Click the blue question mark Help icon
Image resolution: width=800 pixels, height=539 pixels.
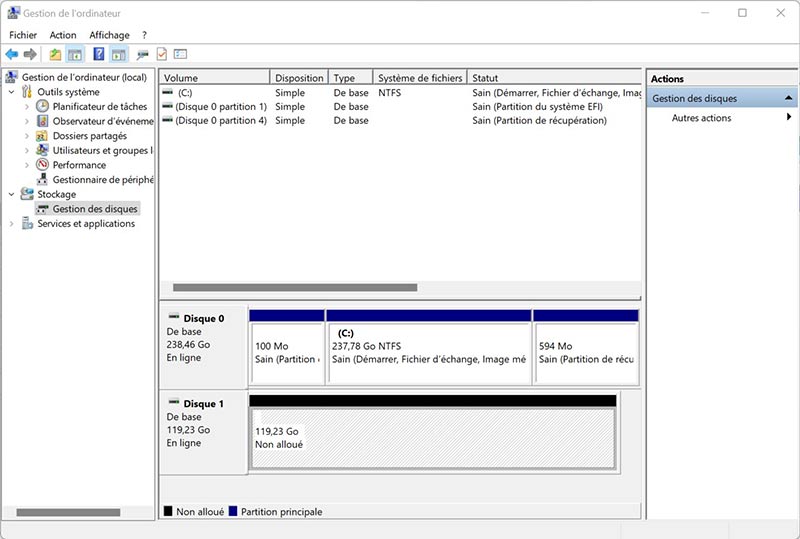point(99,54)
